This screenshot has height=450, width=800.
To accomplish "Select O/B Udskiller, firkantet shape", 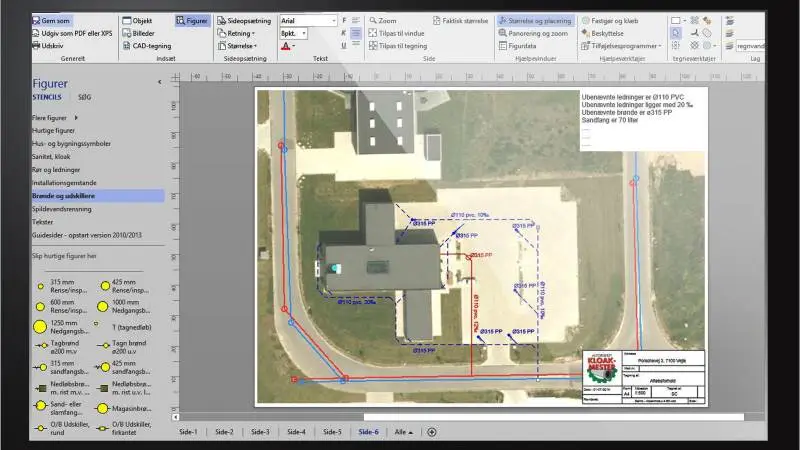I will pos(125,428).
